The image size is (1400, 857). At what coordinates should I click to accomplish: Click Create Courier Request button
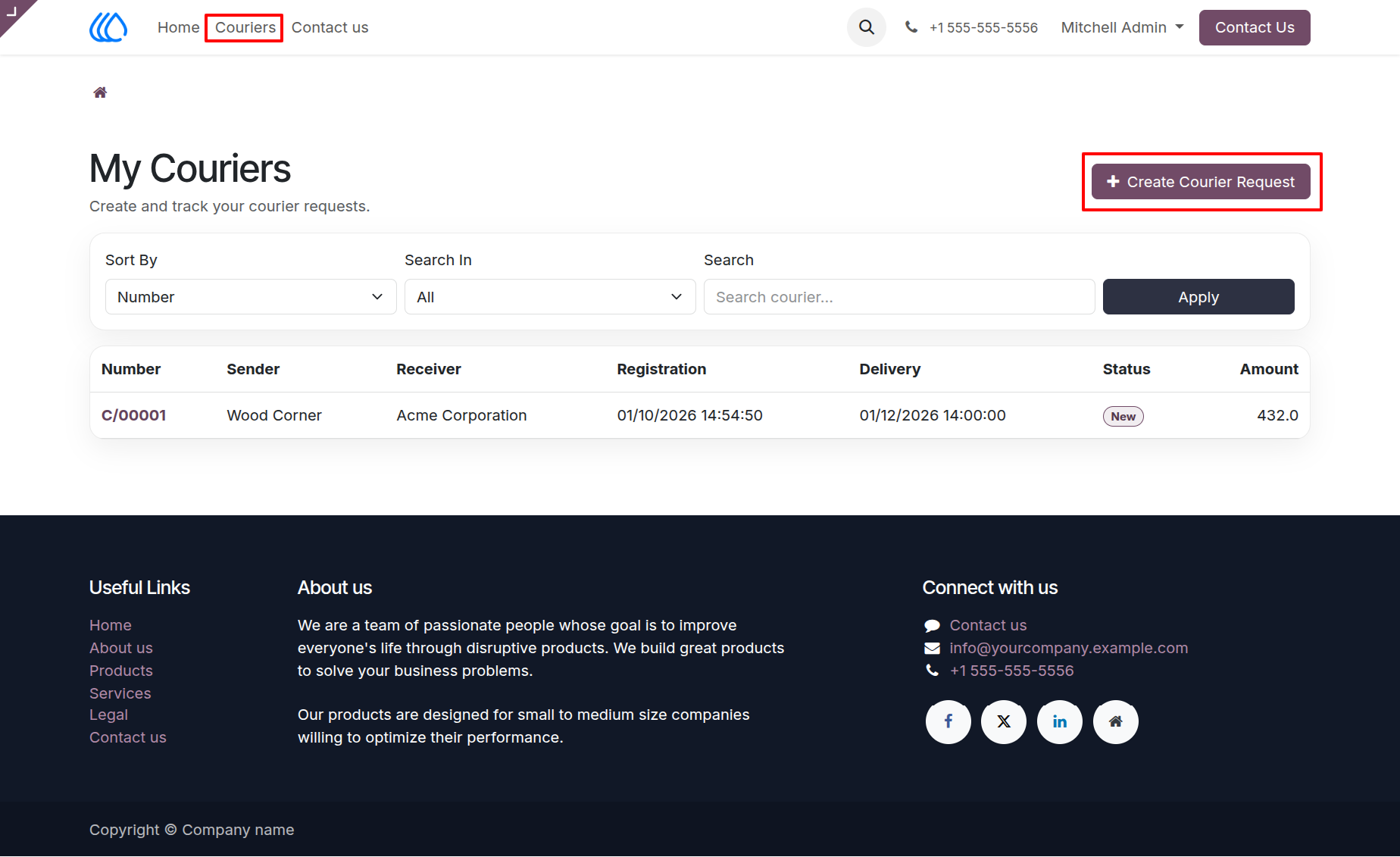coord(1201,182)
